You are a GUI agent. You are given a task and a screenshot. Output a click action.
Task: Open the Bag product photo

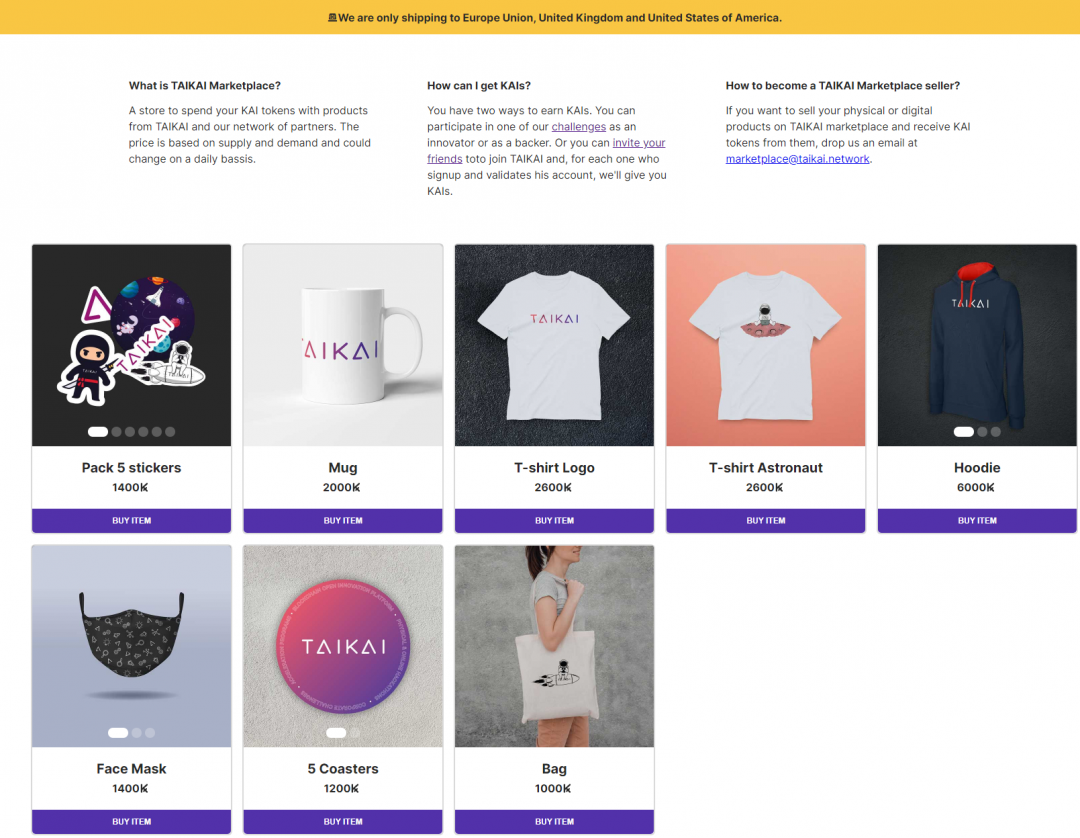coord(554,646)
